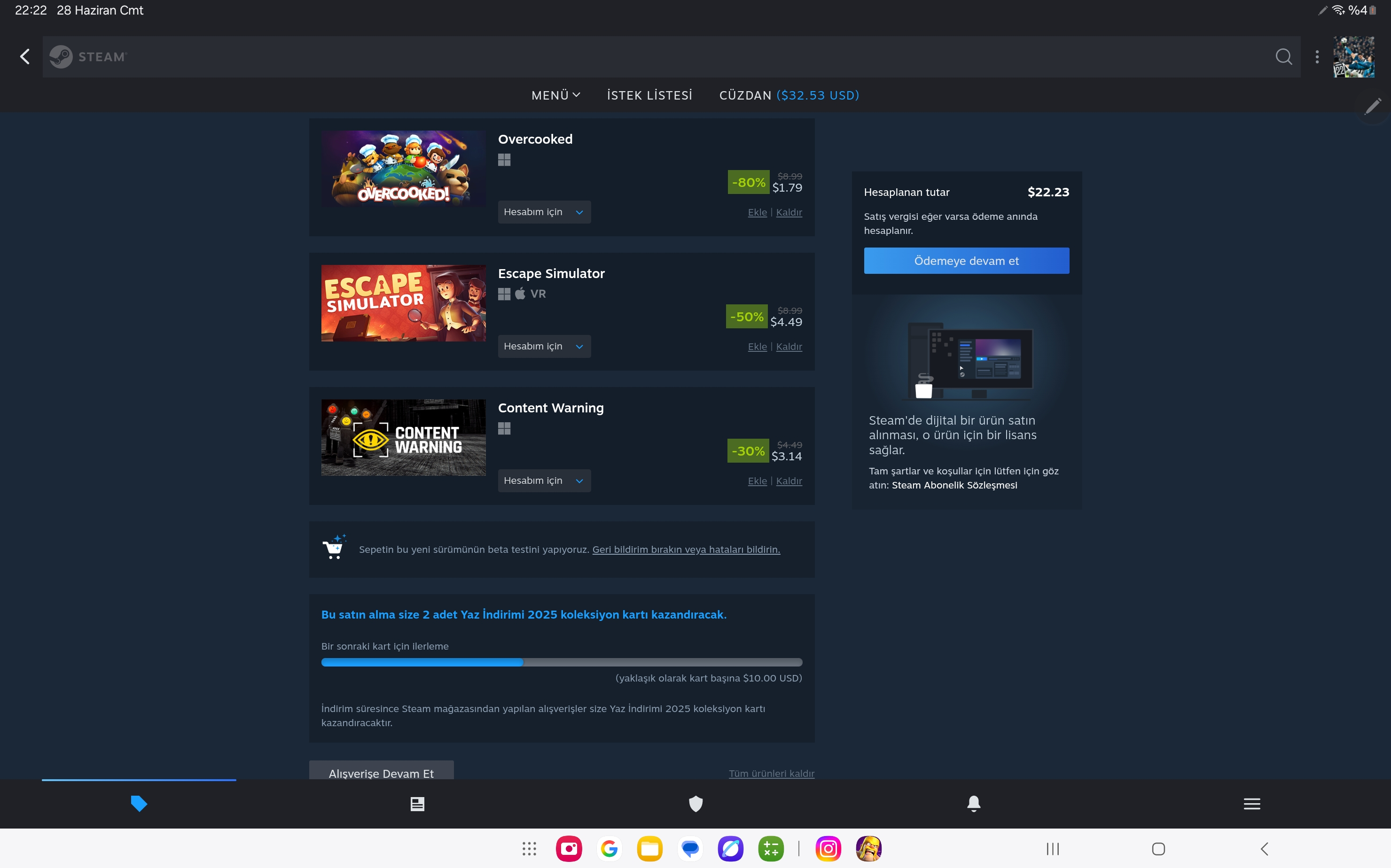Click the '$3.14' Content Warning price
The height and width of the screenshot is (868, 1391).
(x=786, y=457)
